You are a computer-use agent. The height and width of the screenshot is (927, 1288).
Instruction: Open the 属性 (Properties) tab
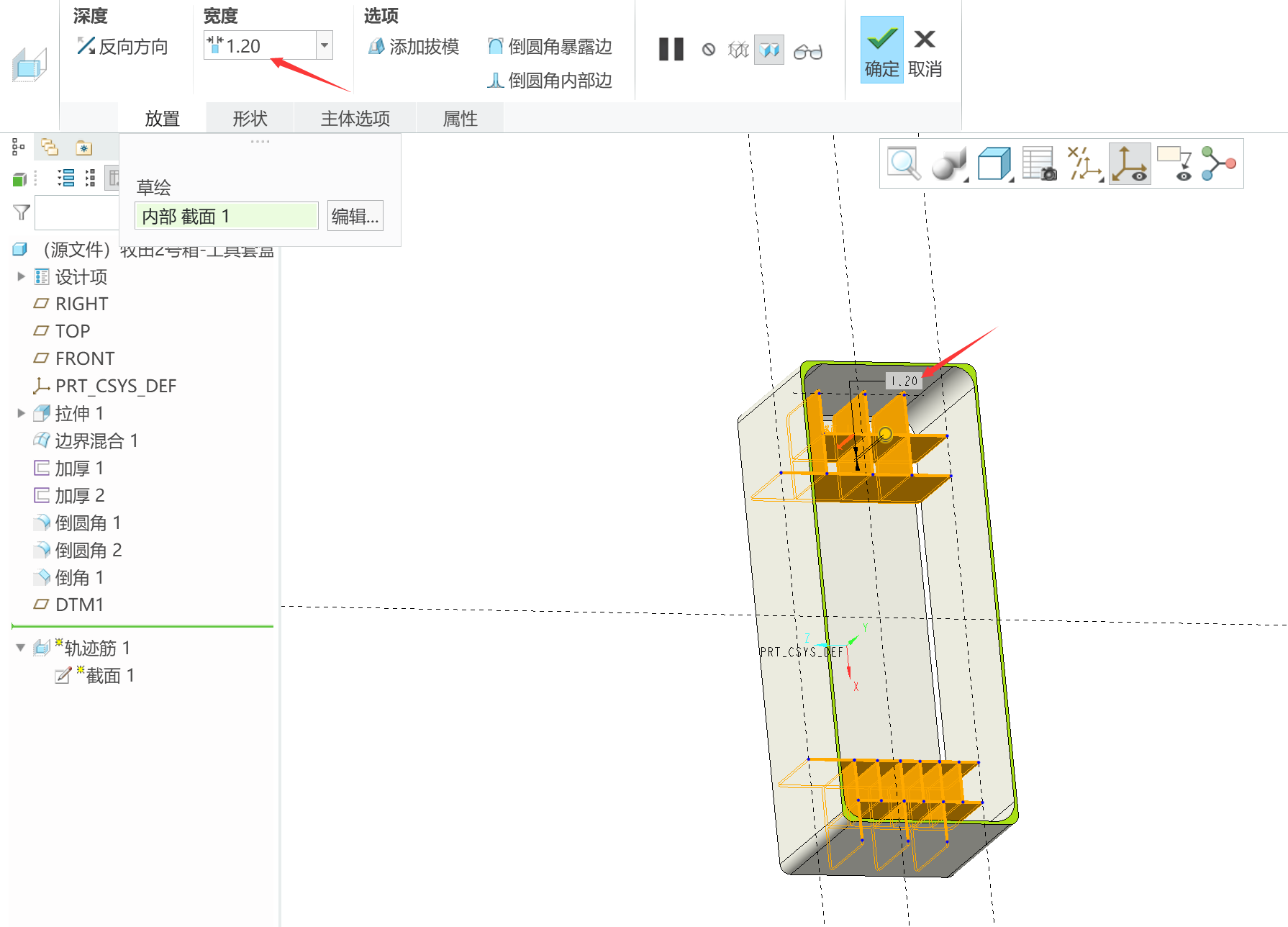pos(461,118)
